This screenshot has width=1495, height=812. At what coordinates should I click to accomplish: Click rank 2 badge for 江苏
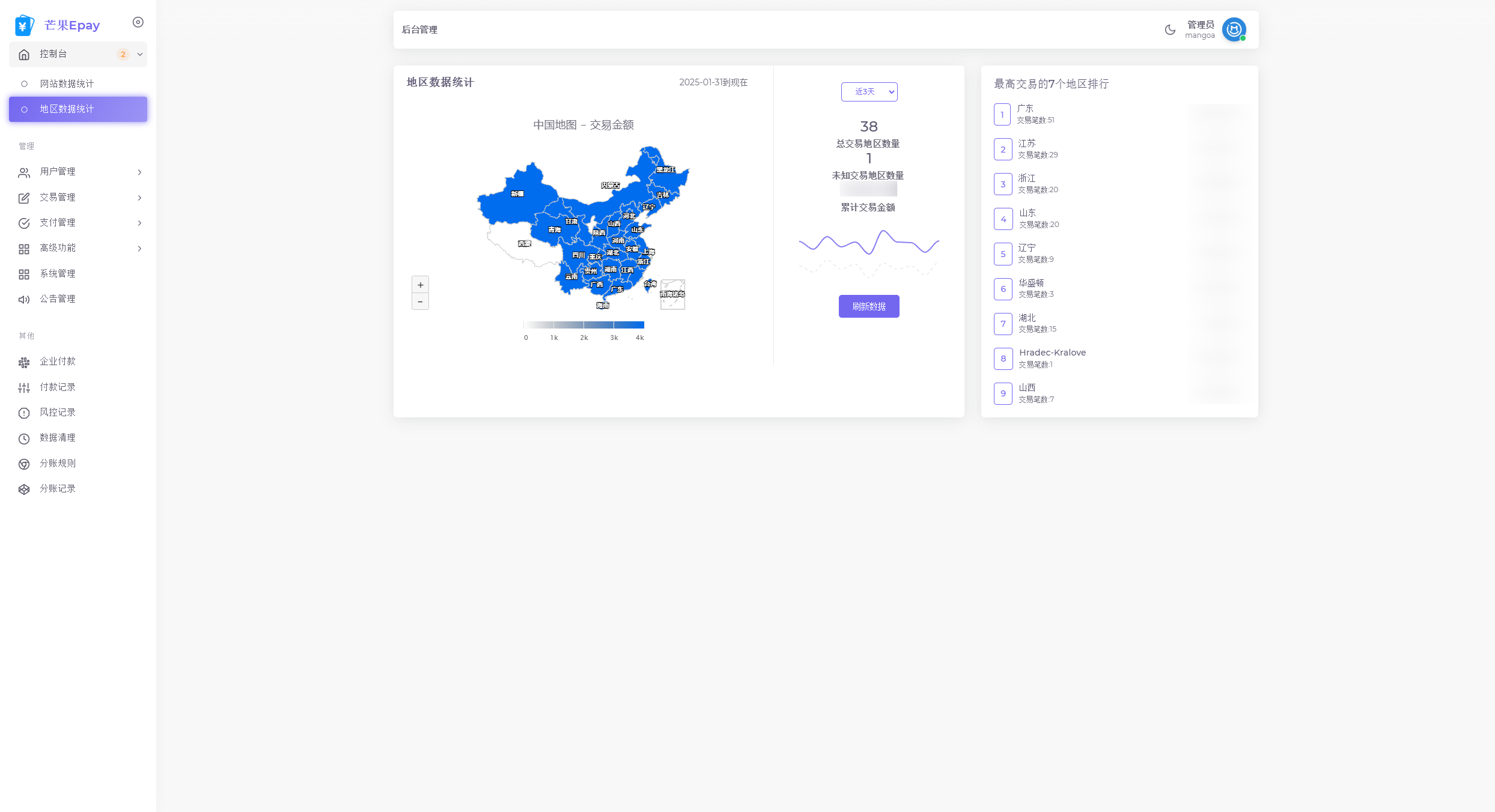[1002, 150]
